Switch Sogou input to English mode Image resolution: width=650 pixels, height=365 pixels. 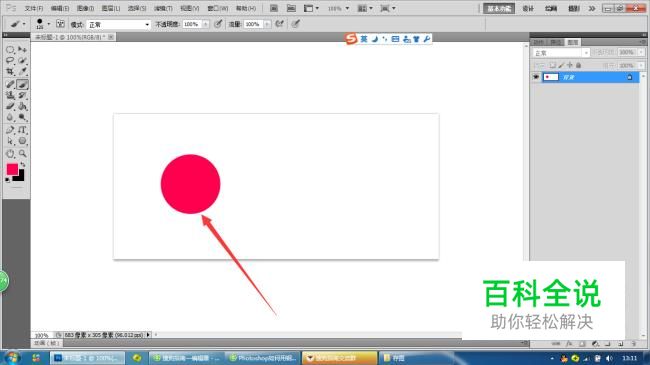click(x=364, y=39)
